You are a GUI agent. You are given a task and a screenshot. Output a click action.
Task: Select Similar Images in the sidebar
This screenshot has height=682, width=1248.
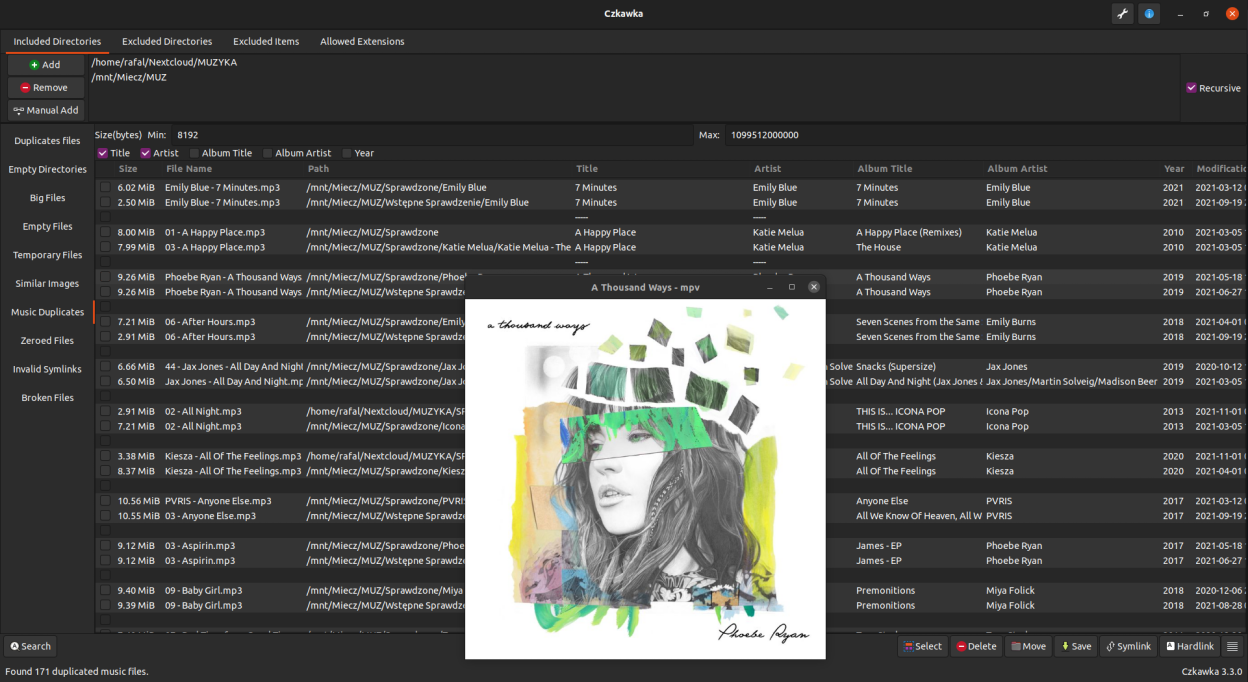click(x=47, y=284)
